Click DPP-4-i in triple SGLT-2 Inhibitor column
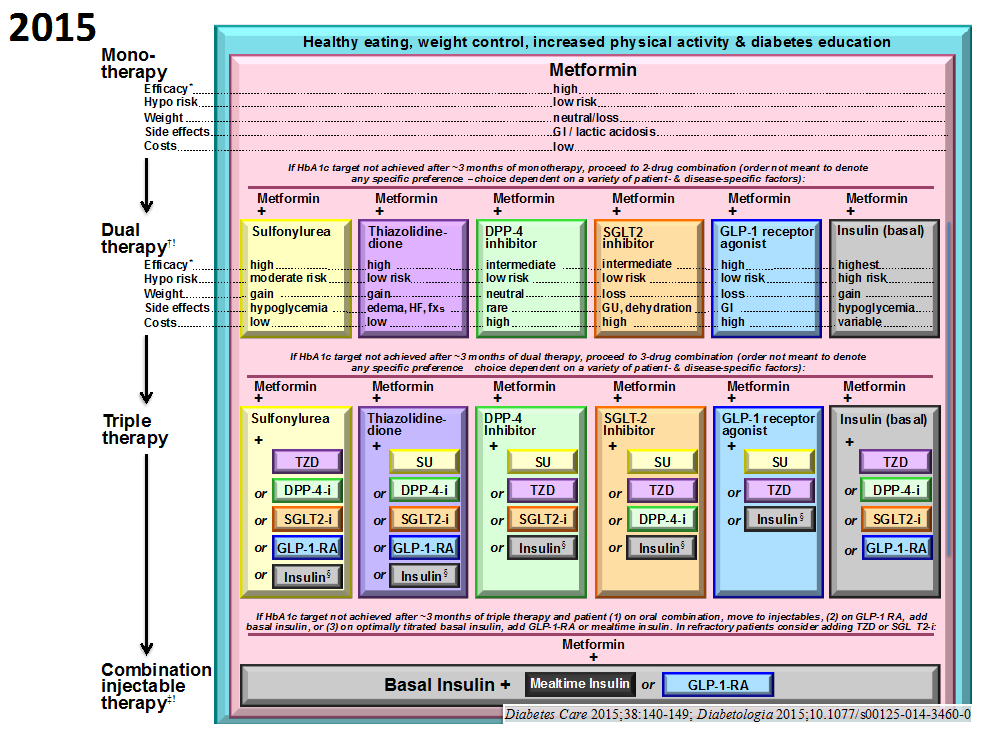Screen dimensions: 988x739 click(x=662, y=519)
